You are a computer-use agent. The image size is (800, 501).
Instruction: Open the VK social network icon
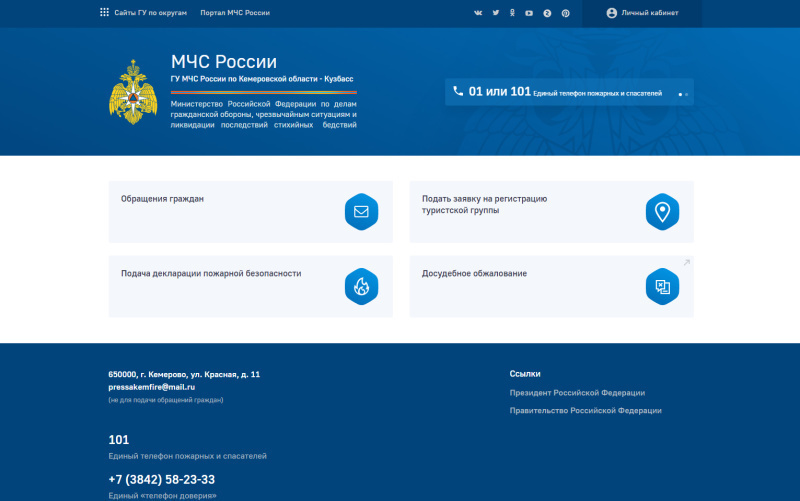(x=478, y=13)
